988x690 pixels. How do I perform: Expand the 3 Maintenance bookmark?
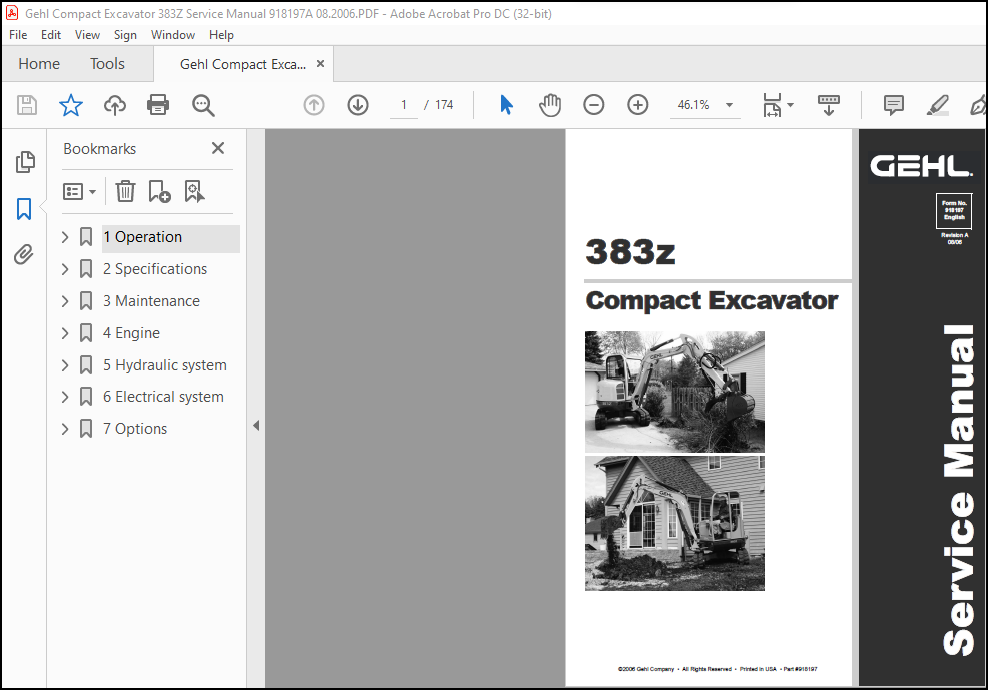[x=65, y=301]
